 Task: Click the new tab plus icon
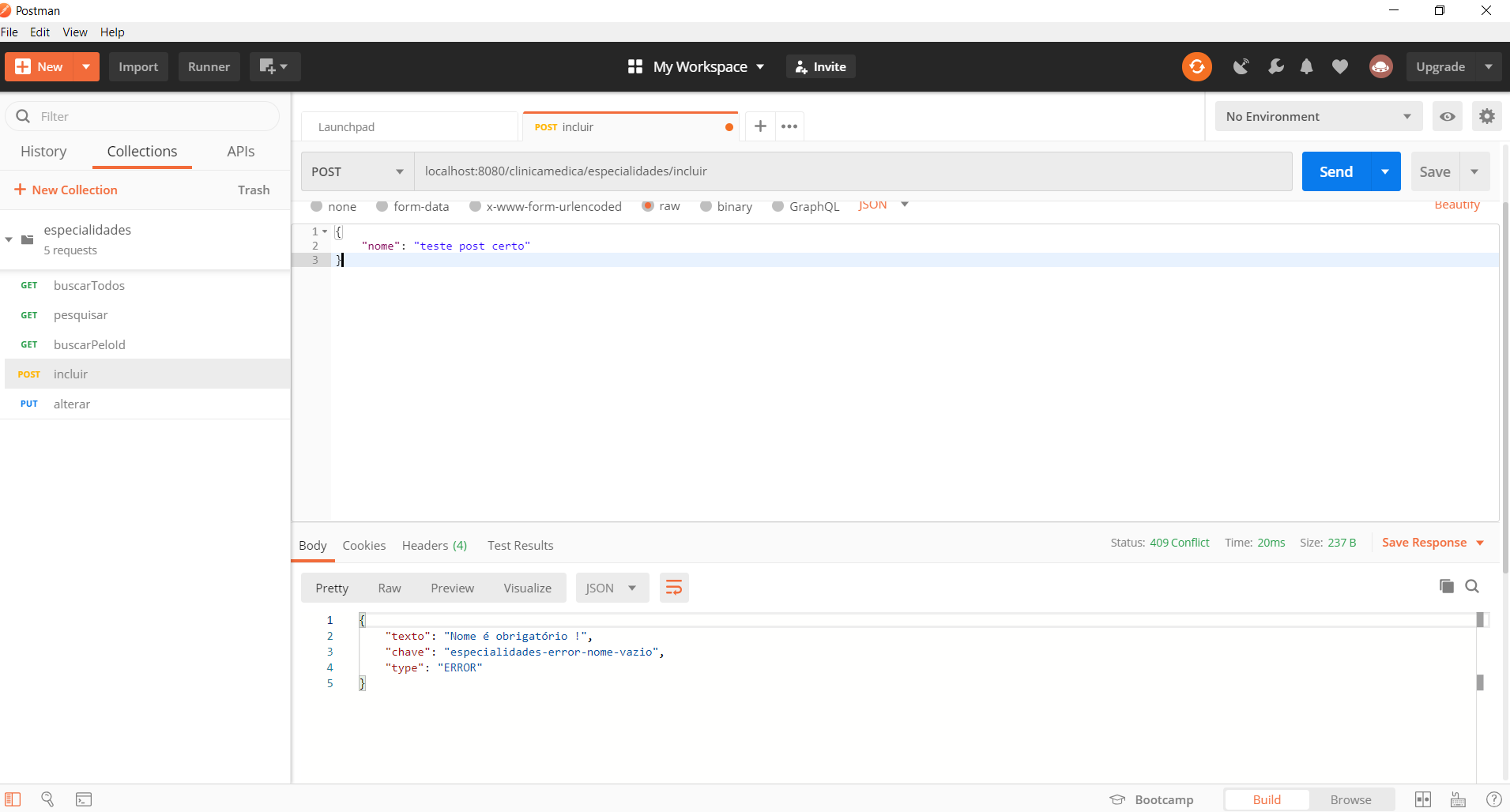760,126
